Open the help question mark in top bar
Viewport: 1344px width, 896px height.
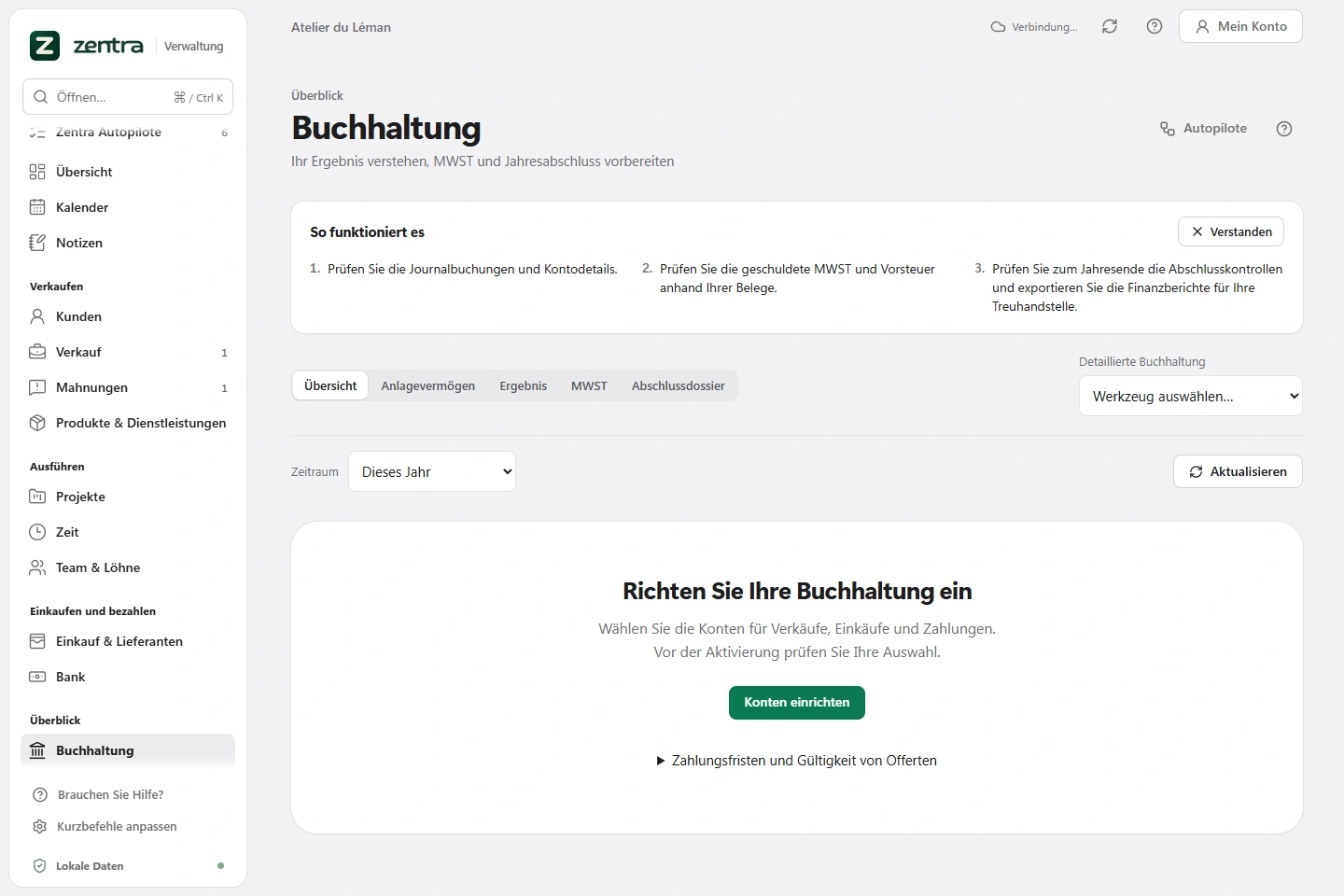pos(1155,26)
